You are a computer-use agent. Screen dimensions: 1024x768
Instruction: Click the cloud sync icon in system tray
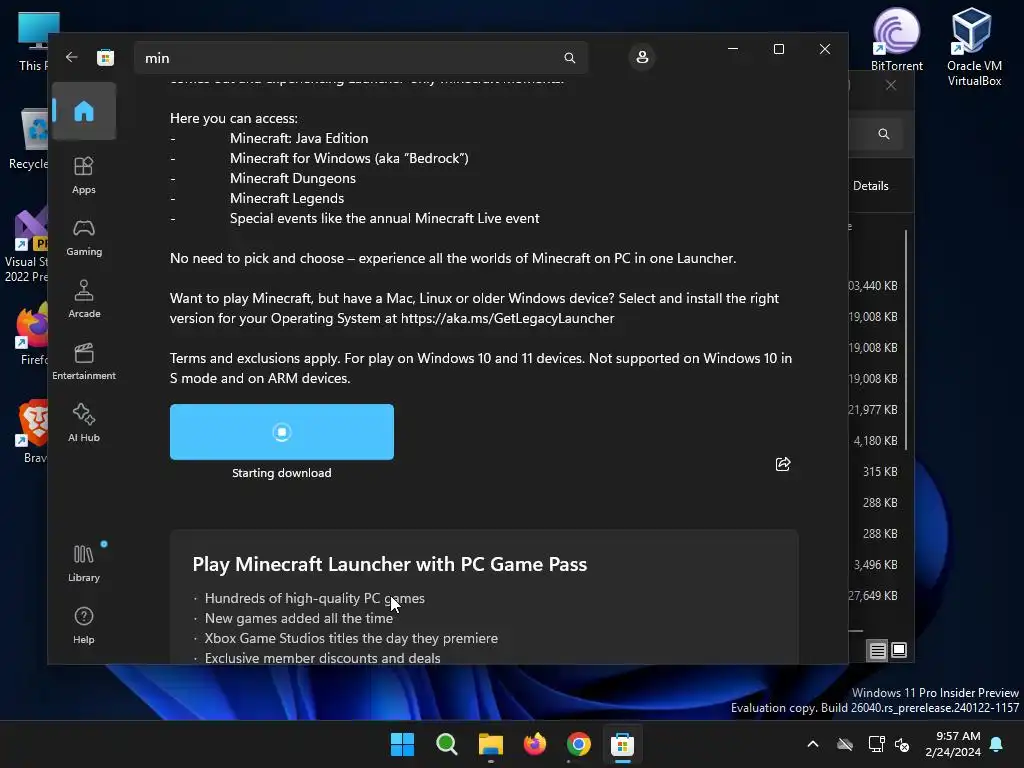click(x=845, y=744)
